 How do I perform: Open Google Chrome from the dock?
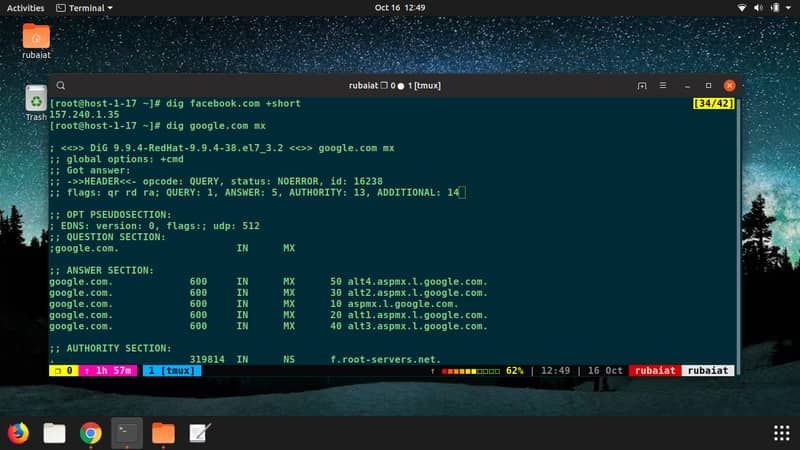91,432
